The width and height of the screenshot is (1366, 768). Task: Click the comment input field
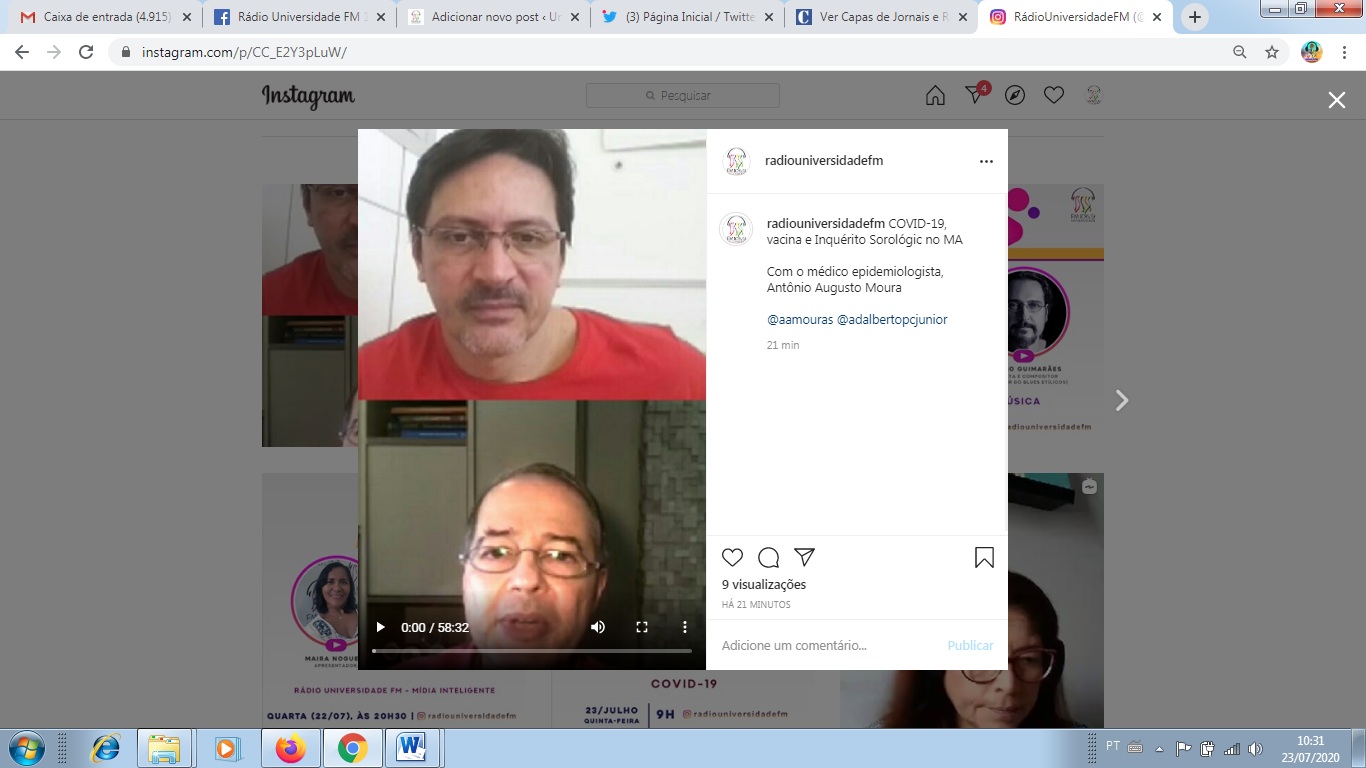(829, 646)
